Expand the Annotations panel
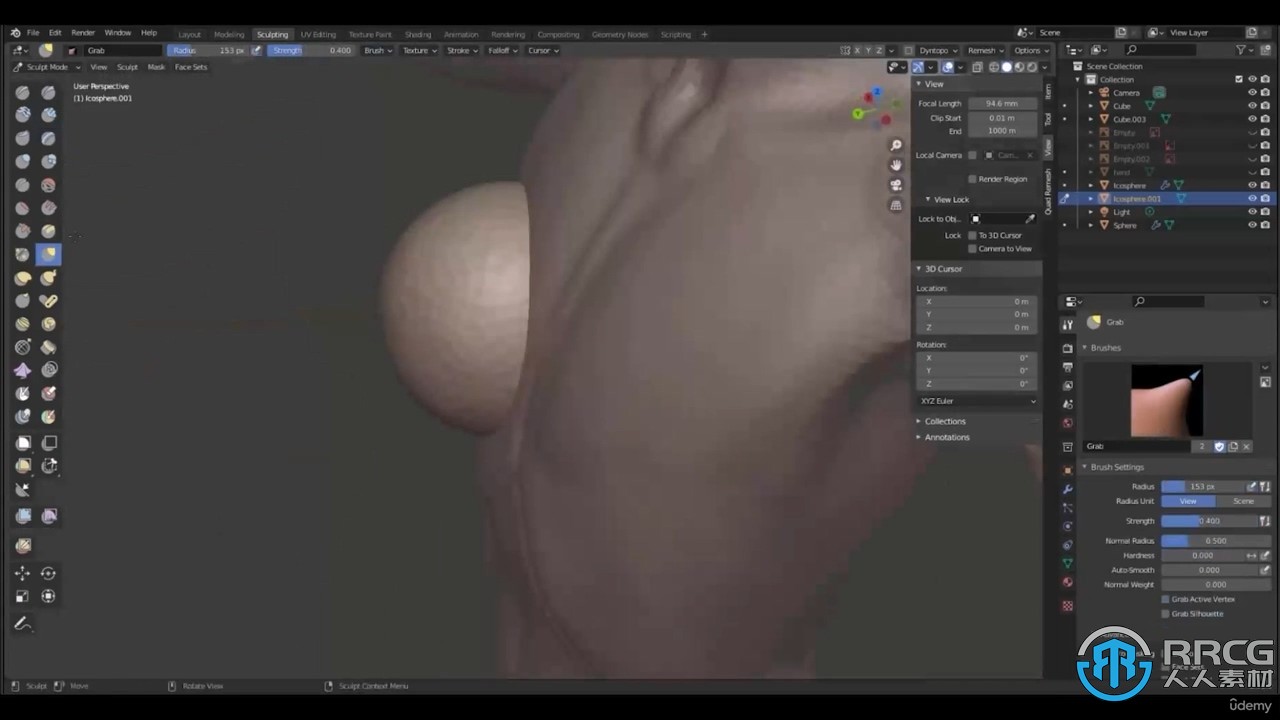 947,437
